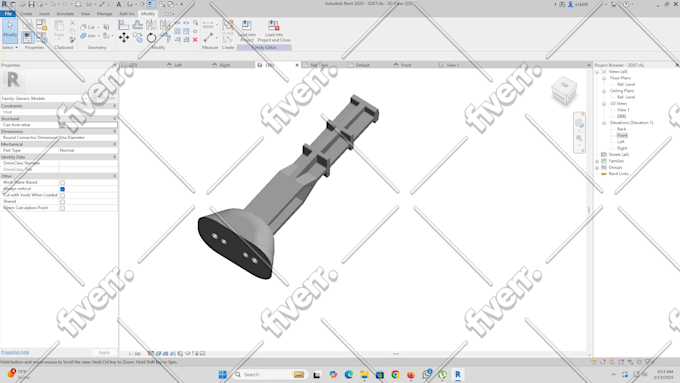Screen dimensions: 680x383
Task: Collapse the Floor Plans node
Action: click(604, 78)
